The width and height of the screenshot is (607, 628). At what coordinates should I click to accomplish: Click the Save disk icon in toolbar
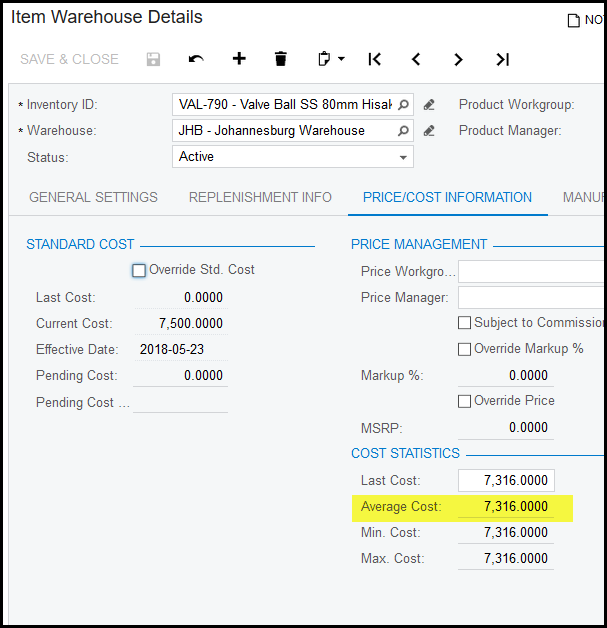tap(153, 59)
